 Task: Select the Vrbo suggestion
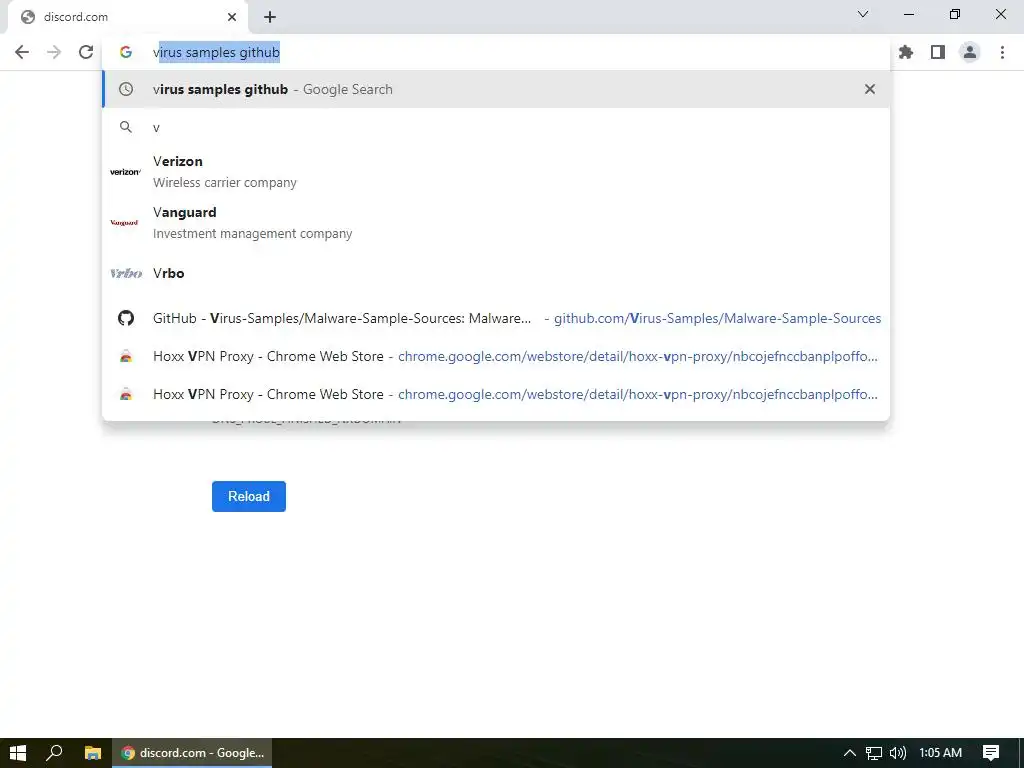click(496, 274)
